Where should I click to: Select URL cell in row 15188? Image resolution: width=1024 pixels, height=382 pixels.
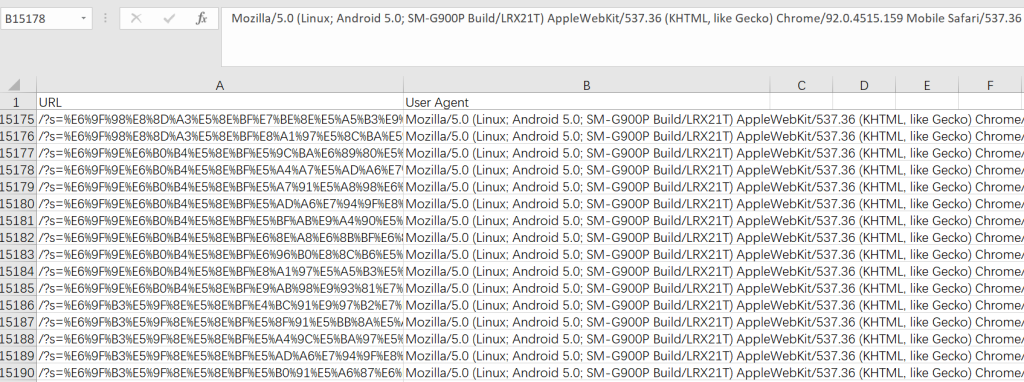(x=220, y=340)
